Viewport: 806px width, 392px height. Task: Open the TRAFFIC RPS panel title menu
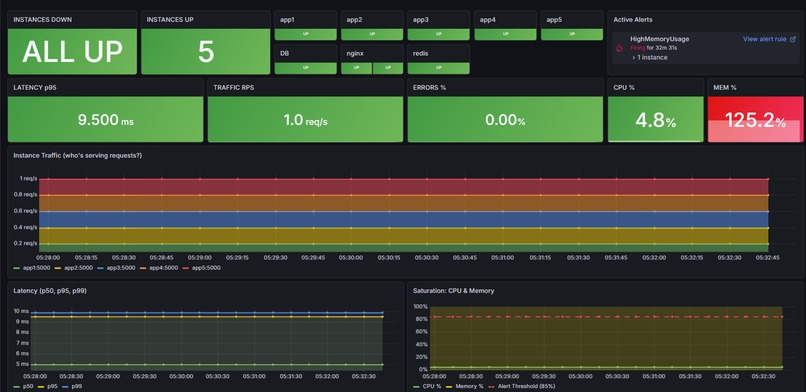tap(234, 88)
